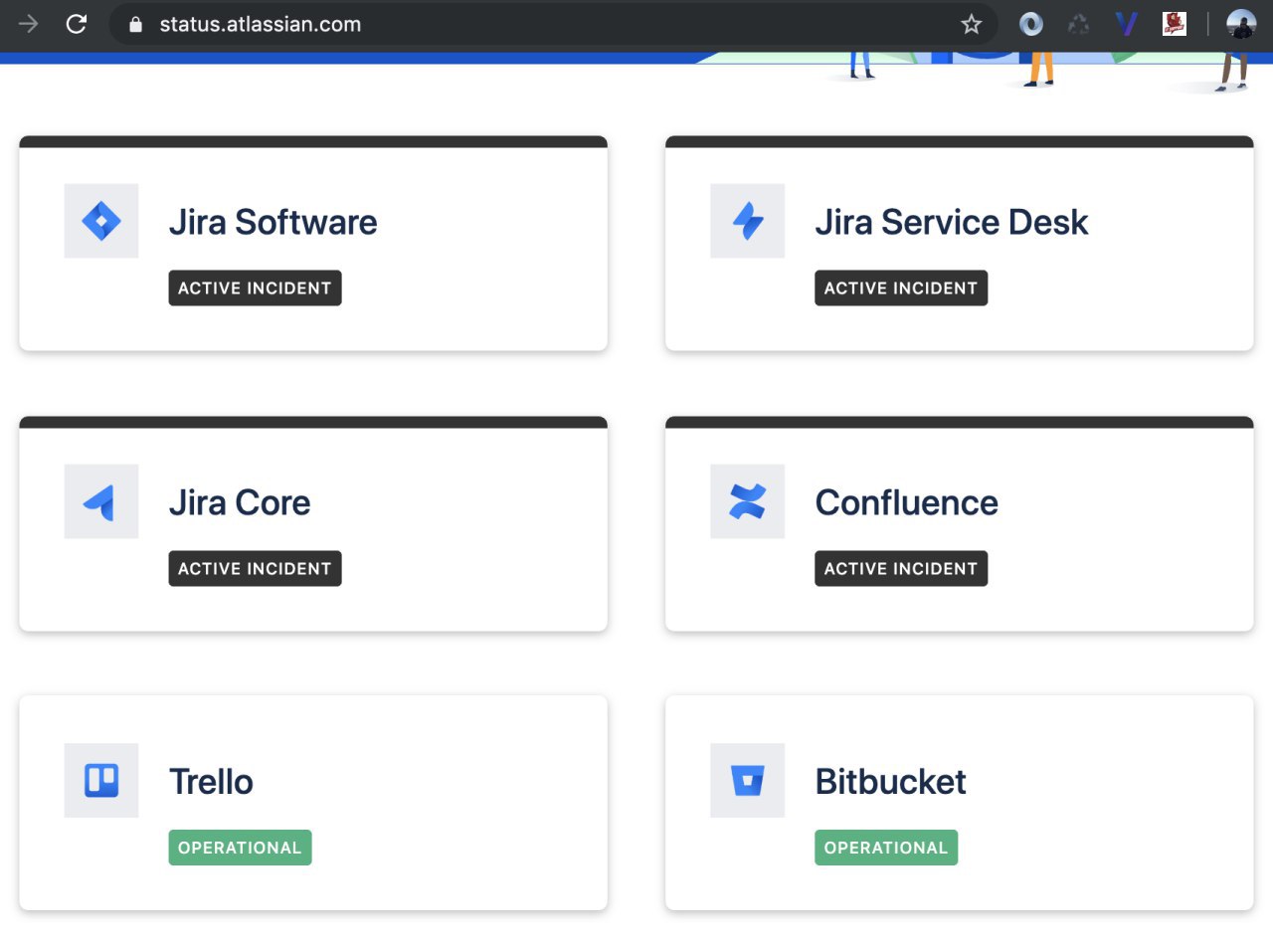
Task: Click Jira Service Desk's ACTIVE INCIDENT badge
Action: (x=901, y=288)
